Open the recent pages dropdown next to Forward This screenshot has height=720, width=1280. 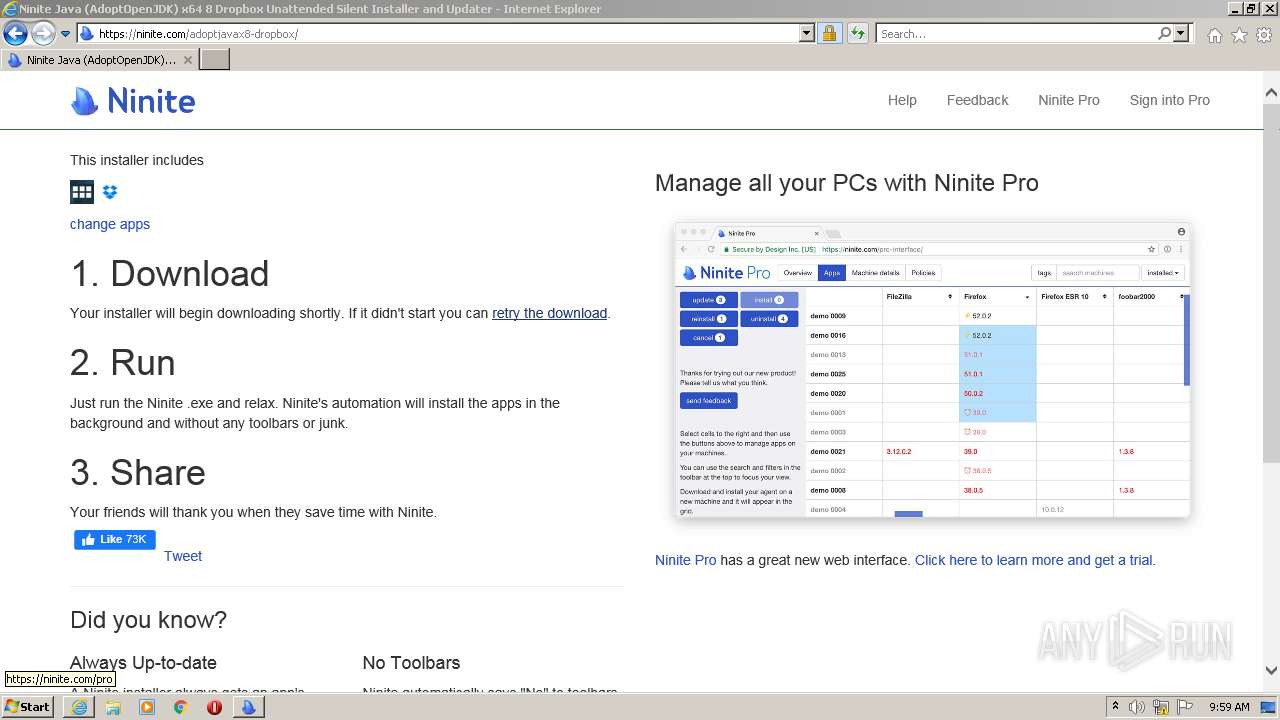[x=66, y=34]
